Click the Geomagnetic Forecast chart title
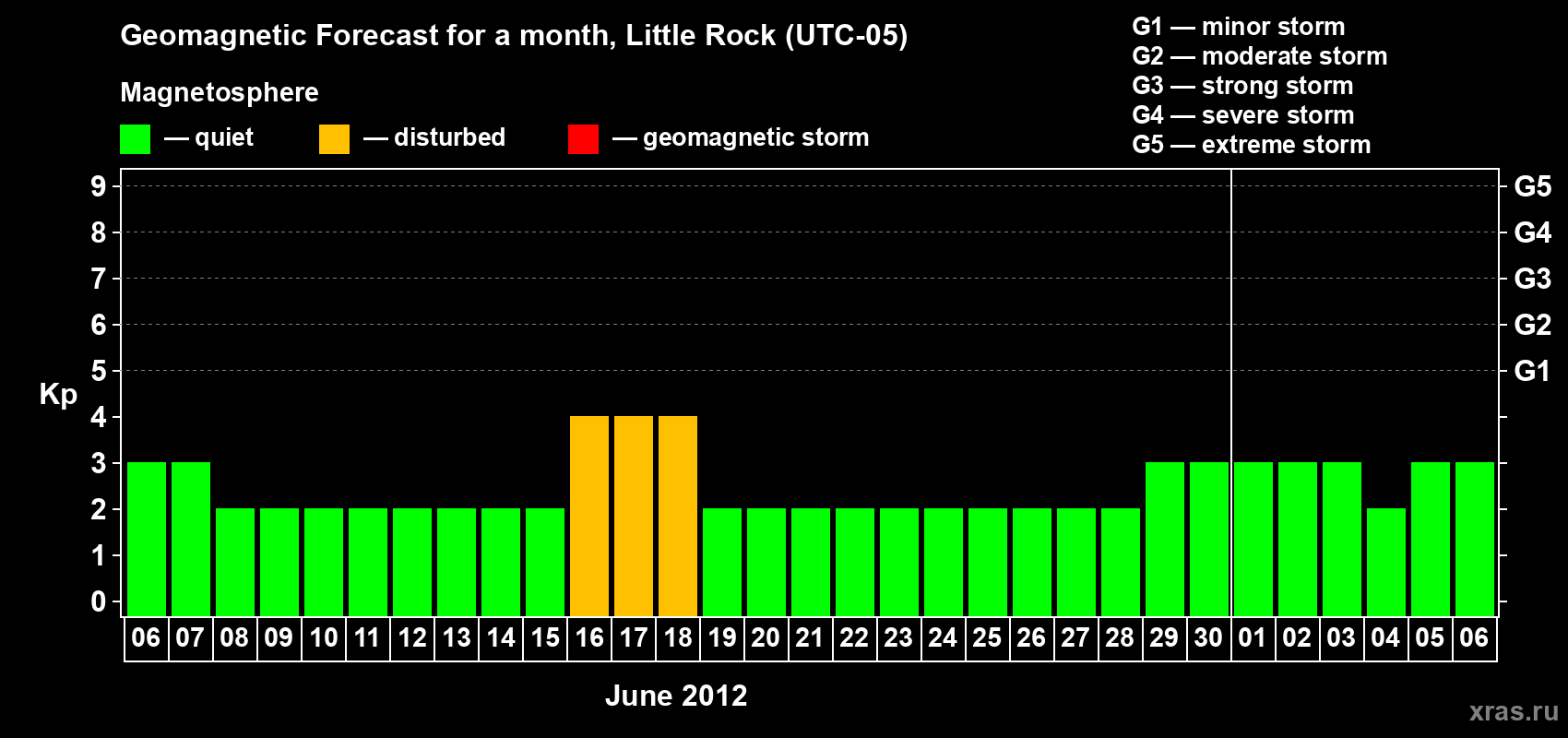 [514, 35]
